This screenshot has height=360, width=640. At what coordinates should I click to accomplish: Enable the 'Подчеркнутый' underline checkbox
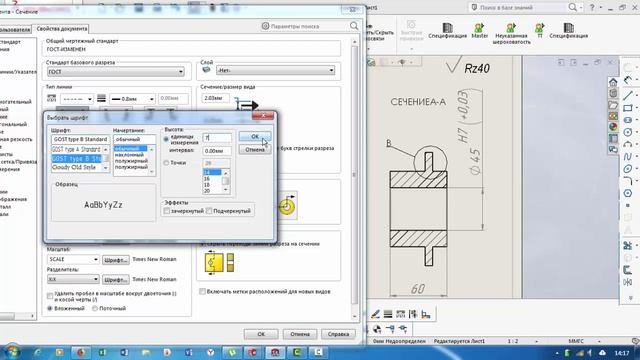point(209,211)
